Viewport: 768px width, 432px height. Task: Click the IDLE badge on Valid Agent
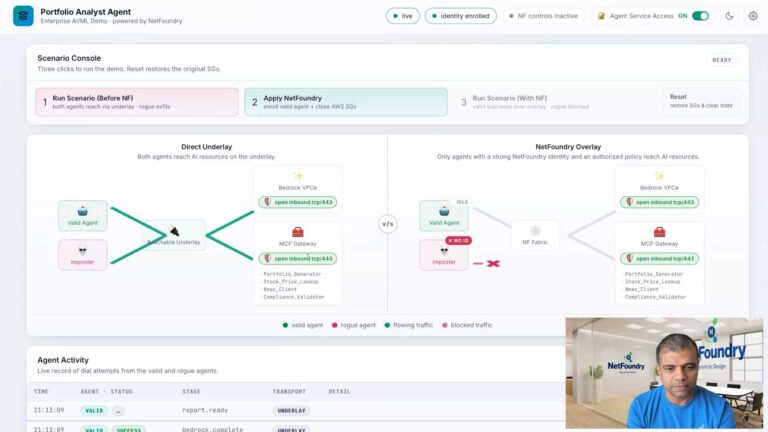[462, 202]
